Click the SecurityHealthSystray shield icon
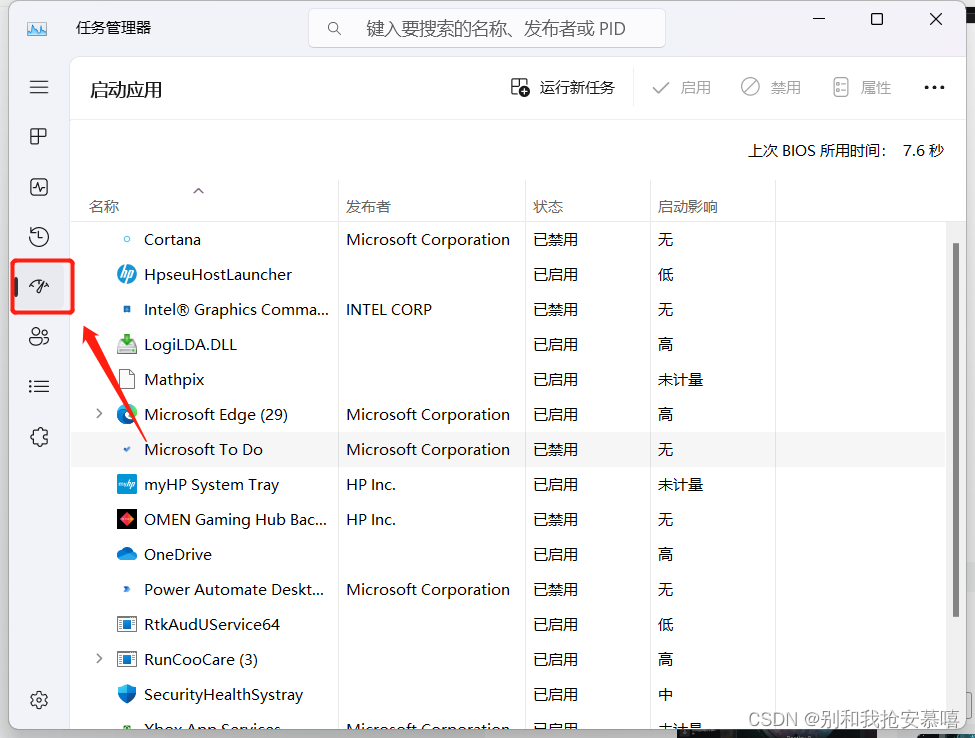The image size is (975, 738). tap(127, 694)
